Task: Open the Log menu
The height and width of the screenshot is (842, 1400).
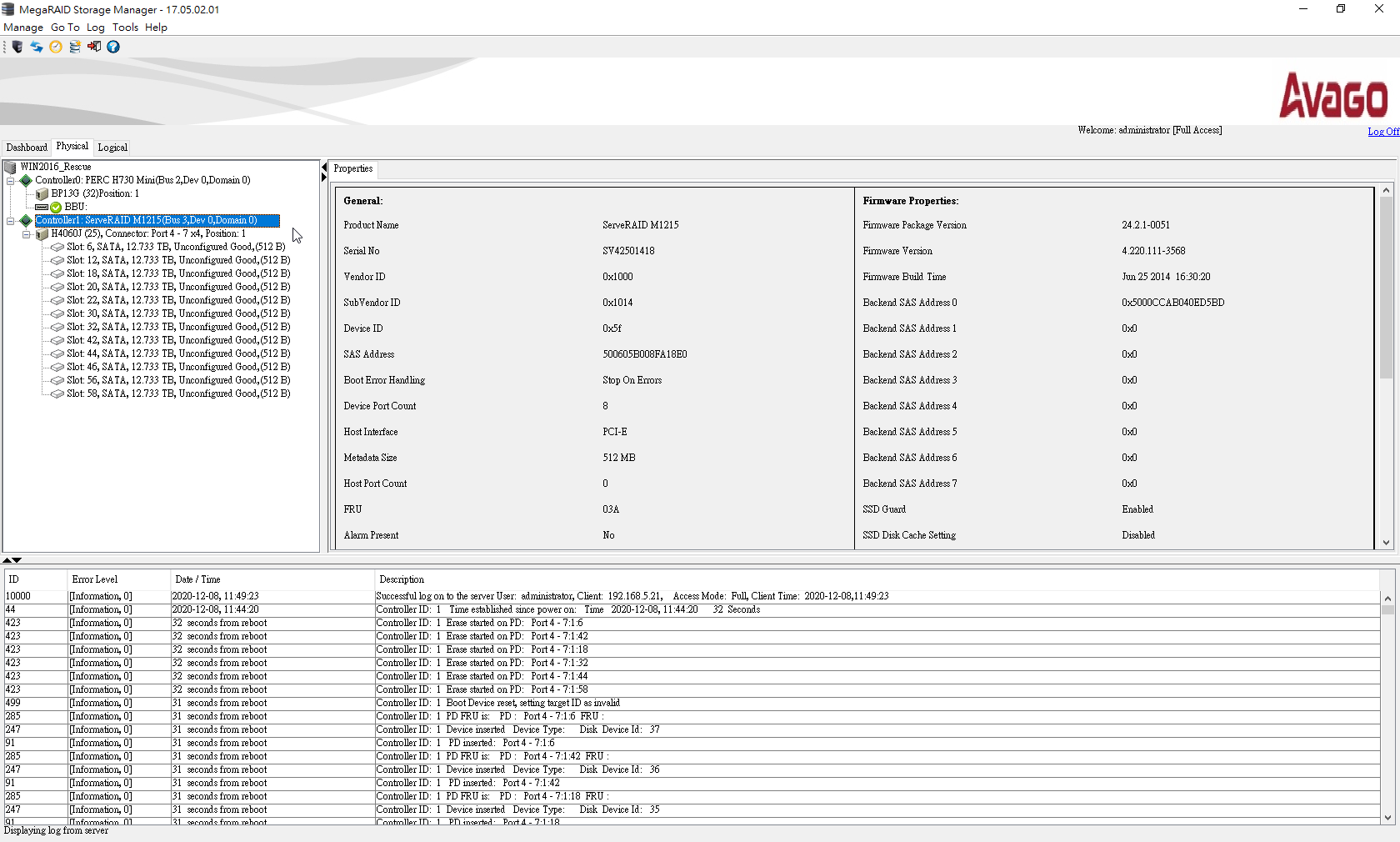Action: pos(96,28)
